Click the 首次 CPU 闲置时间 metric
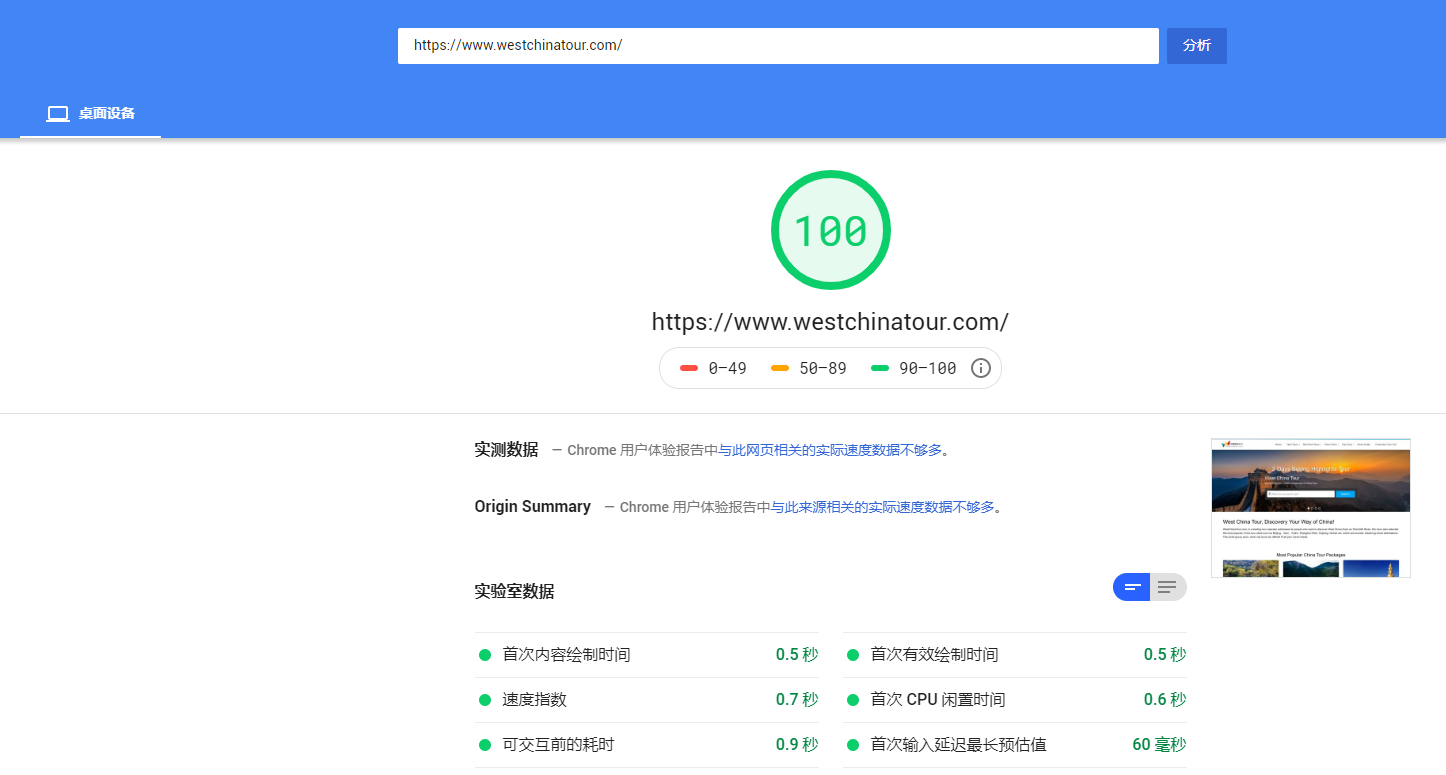This screenshot has width=1446, height=775. click(x=1015, y=700)
